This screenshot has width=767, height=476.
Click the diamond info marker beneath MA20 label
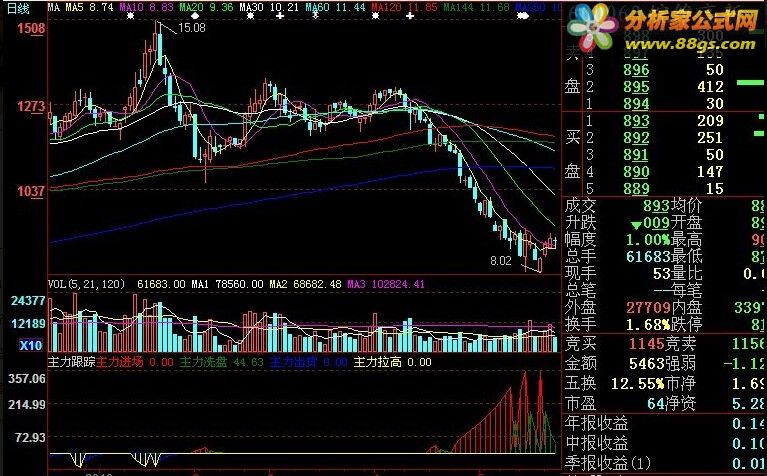195,16
